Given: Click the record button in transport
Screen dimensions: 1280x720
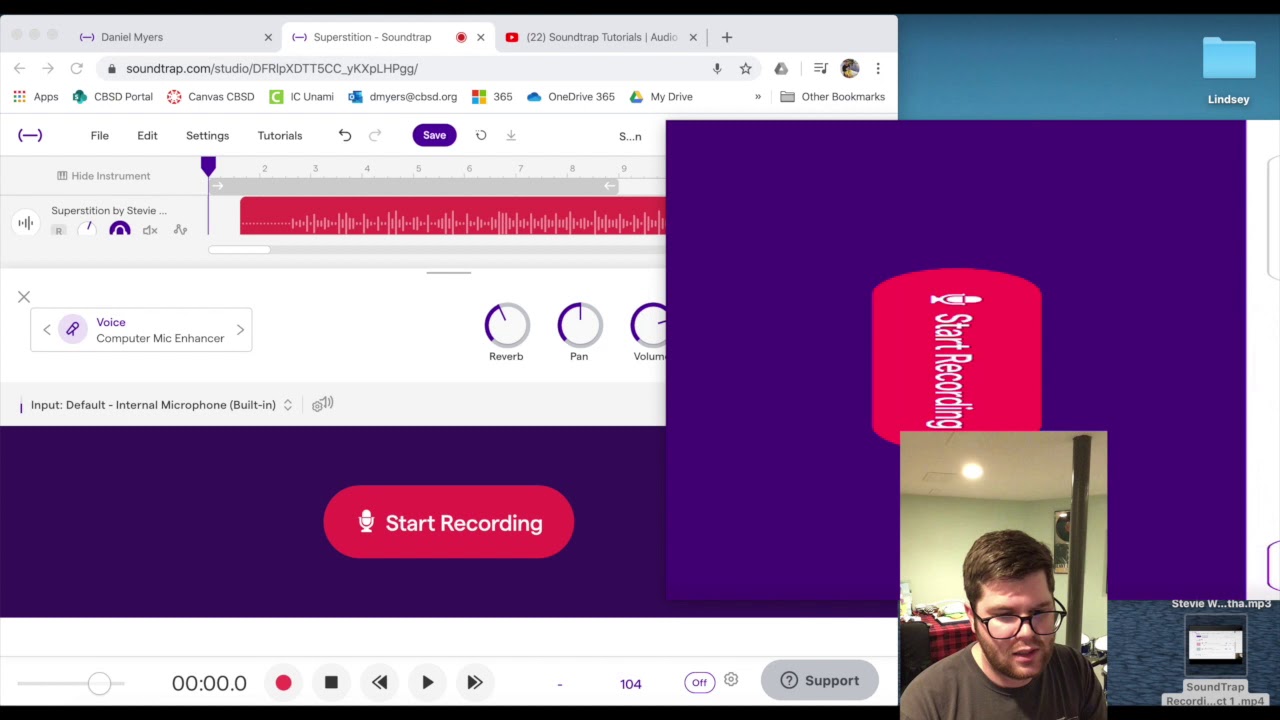Looking at the screenshot, I should tap(283, 683).
